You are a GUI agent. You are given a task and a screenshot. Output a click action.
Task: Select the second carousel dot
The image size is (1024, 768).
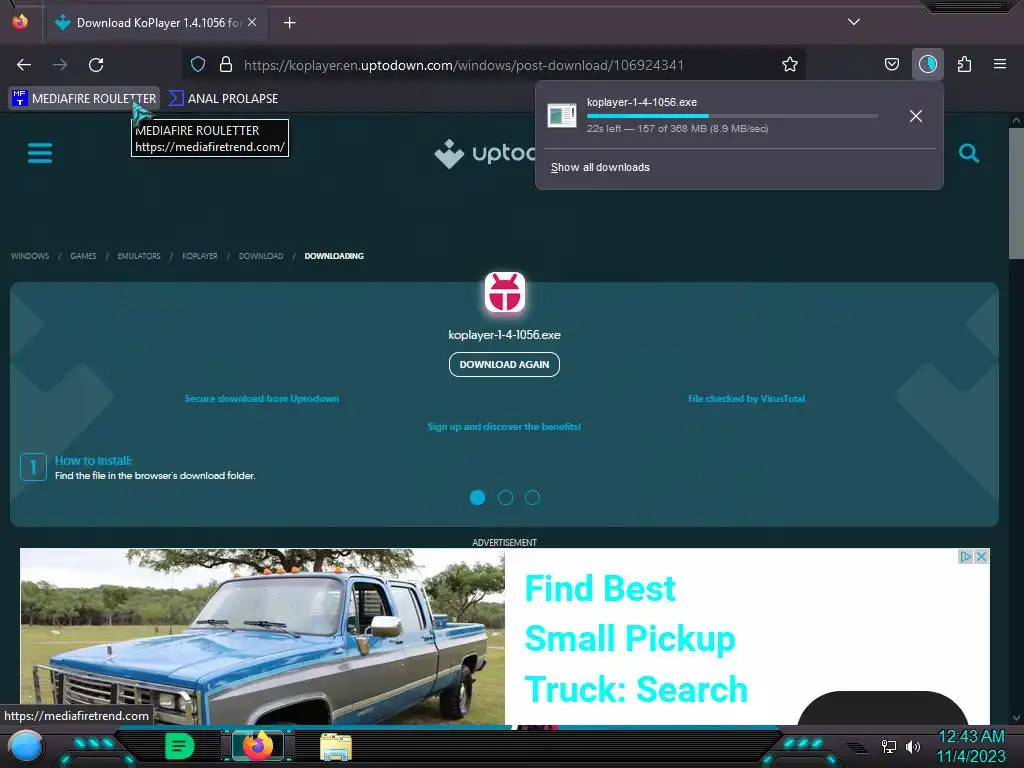pyautogui.click(x=505, y=498)
